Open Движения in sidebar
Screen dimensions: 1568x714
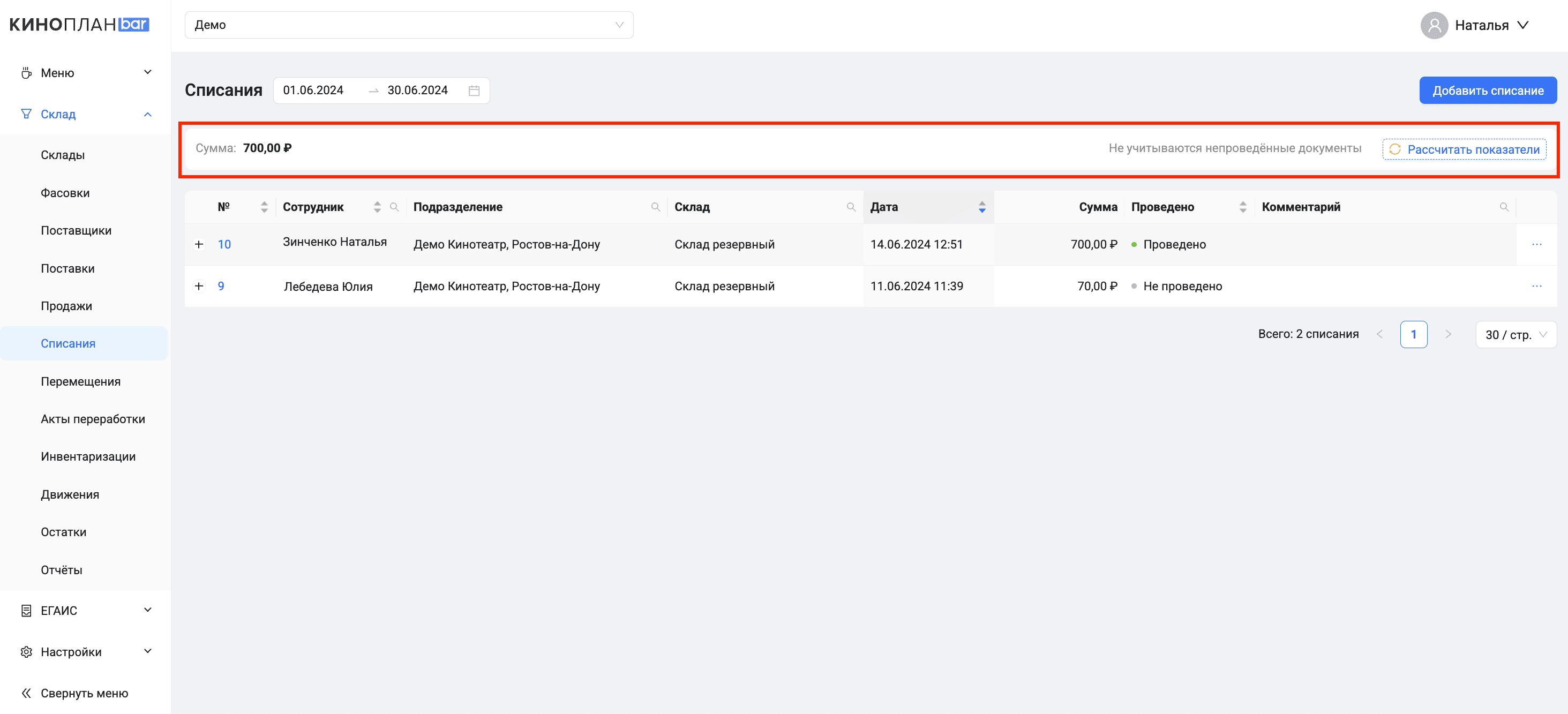70,494
